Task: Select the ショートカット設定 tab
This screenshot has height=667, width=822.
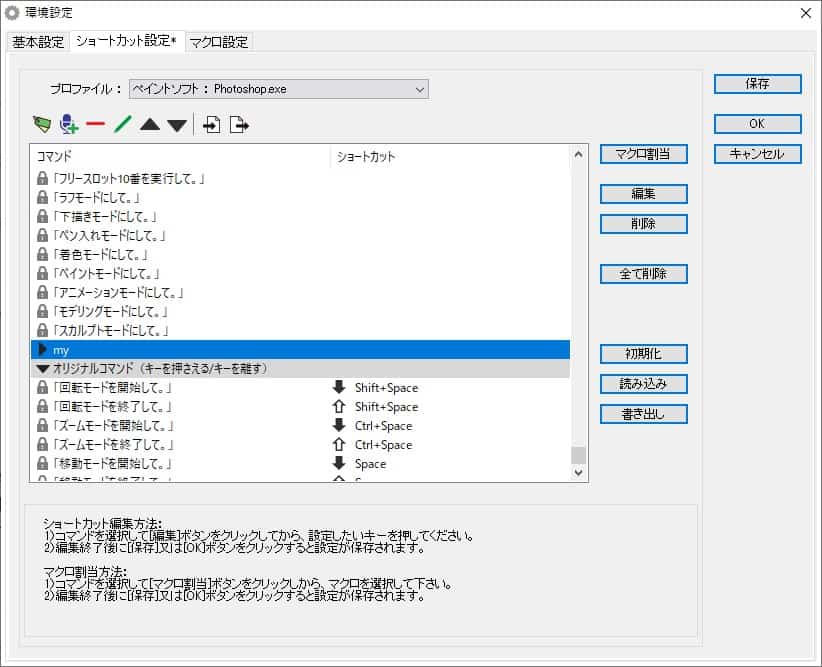Action: click(126, 41)
